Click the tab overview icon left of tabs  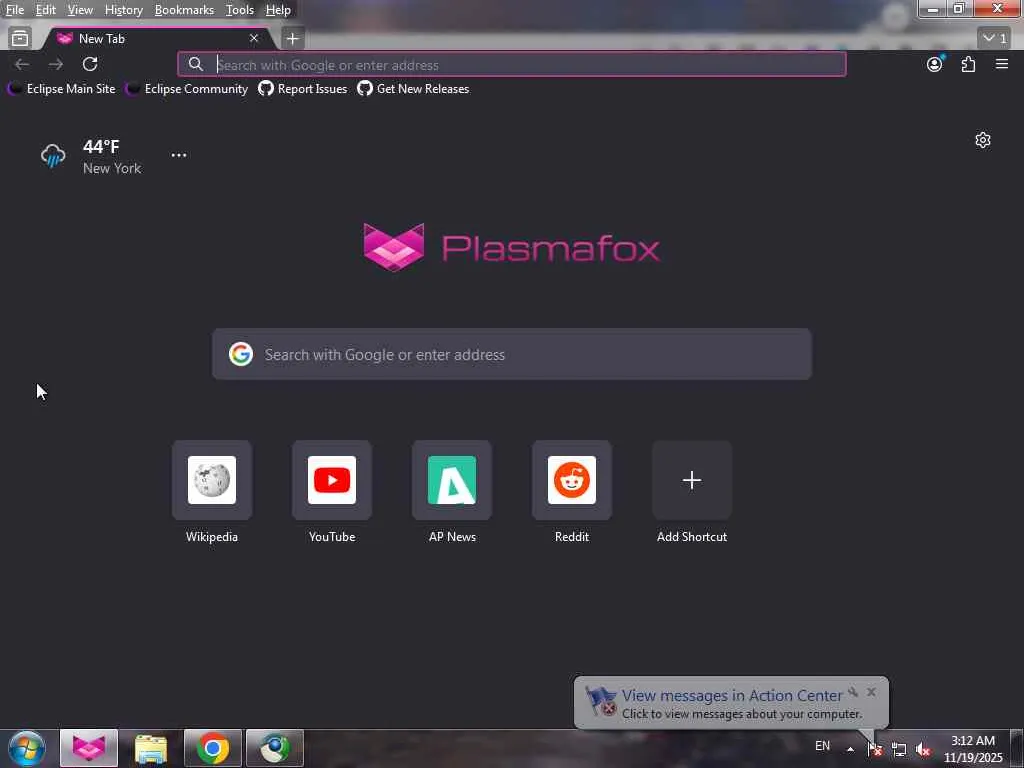[20, 39]
